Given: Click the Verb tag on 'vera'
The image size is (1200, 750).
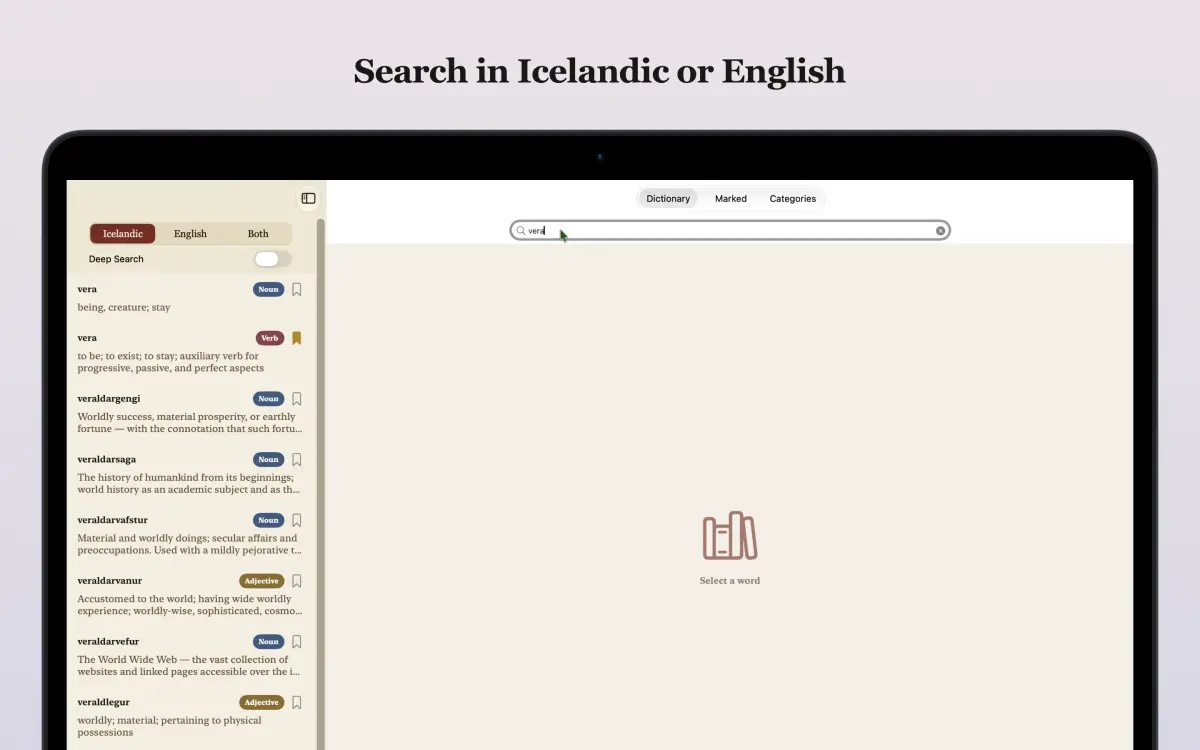Looking at the screenshot, I should point(270,338).
